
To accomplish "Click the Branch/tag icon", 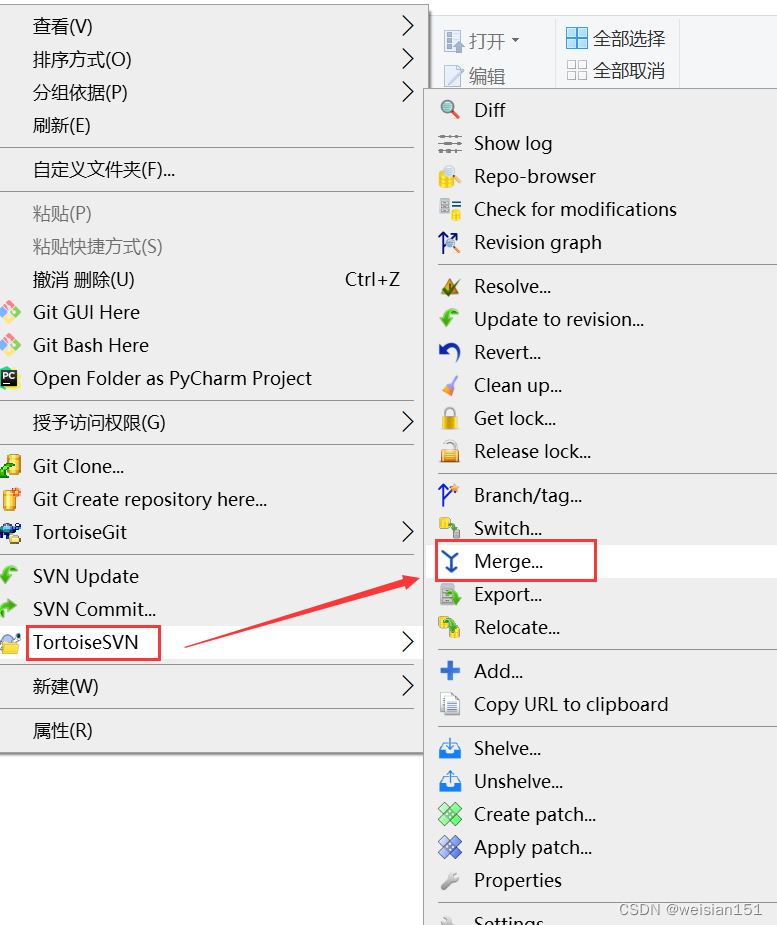I will [x=448, y=495].
